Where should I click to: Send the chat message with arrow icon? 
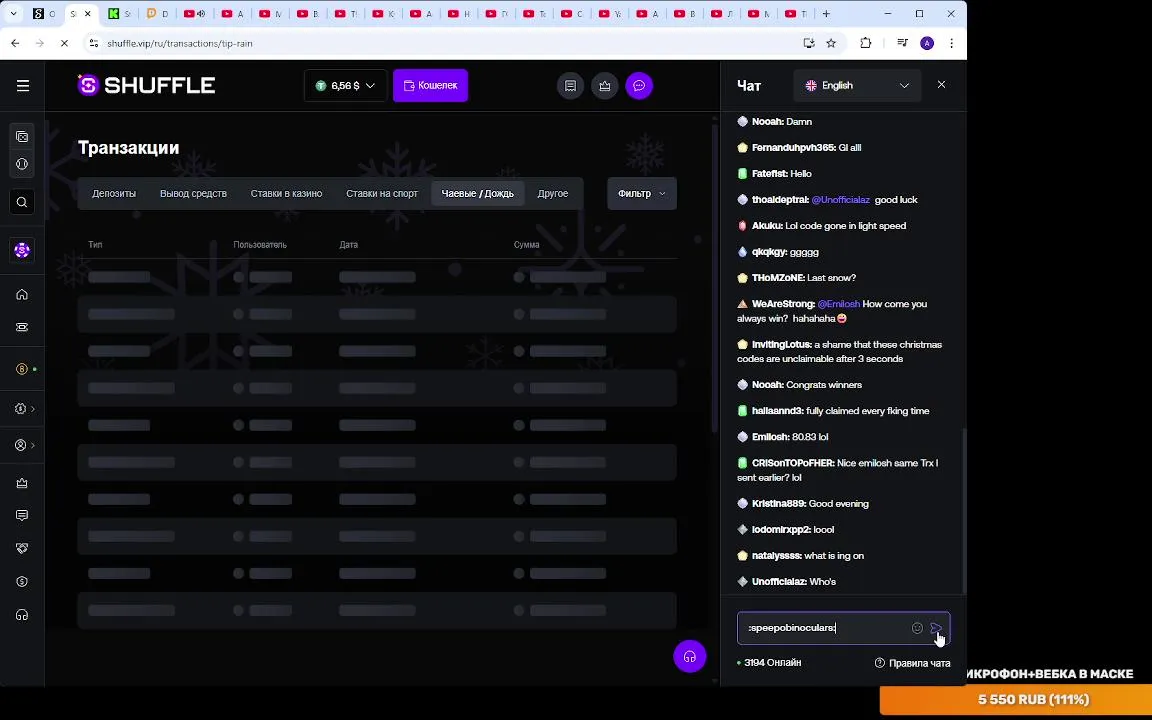click(936, 628)
